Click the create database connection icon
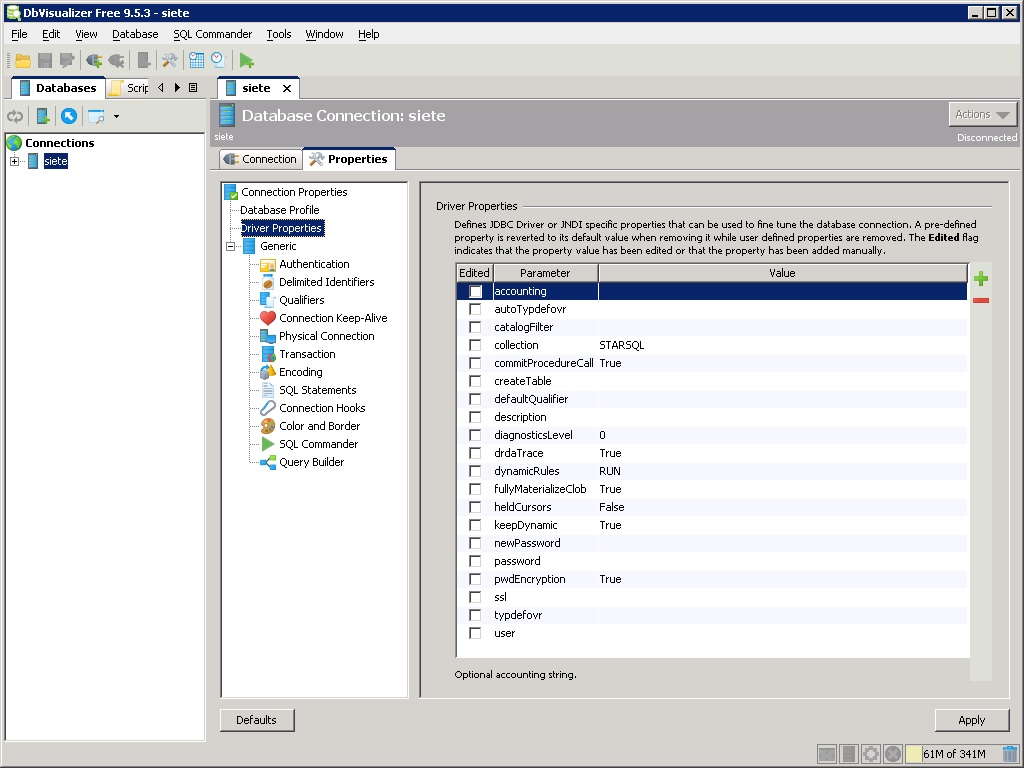This screenshot has height=768, width=1024. pyautogui.click(x=43, y=116)
